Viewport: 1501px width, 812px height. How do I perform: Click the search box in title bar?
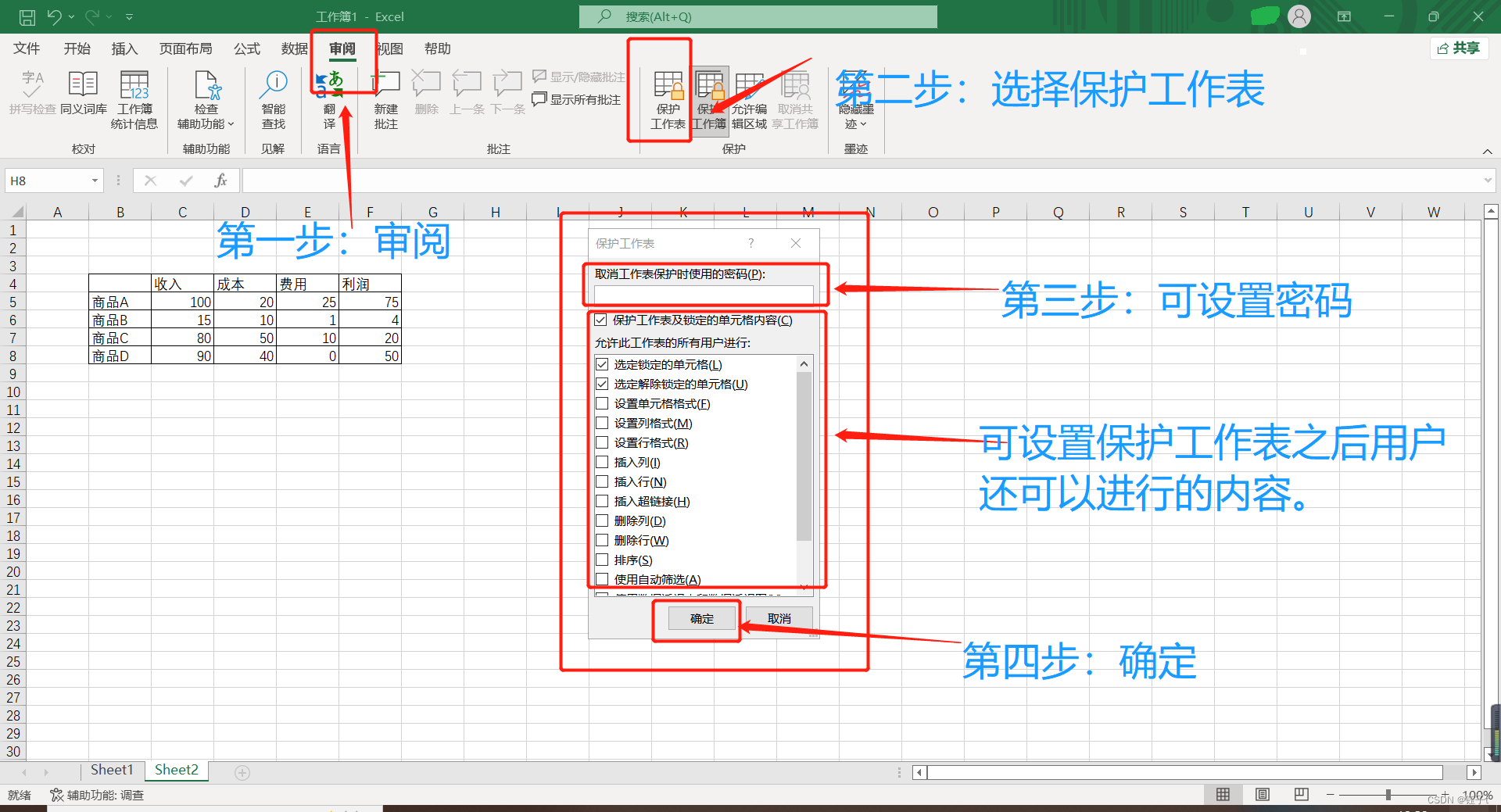(x=758, y=16)
